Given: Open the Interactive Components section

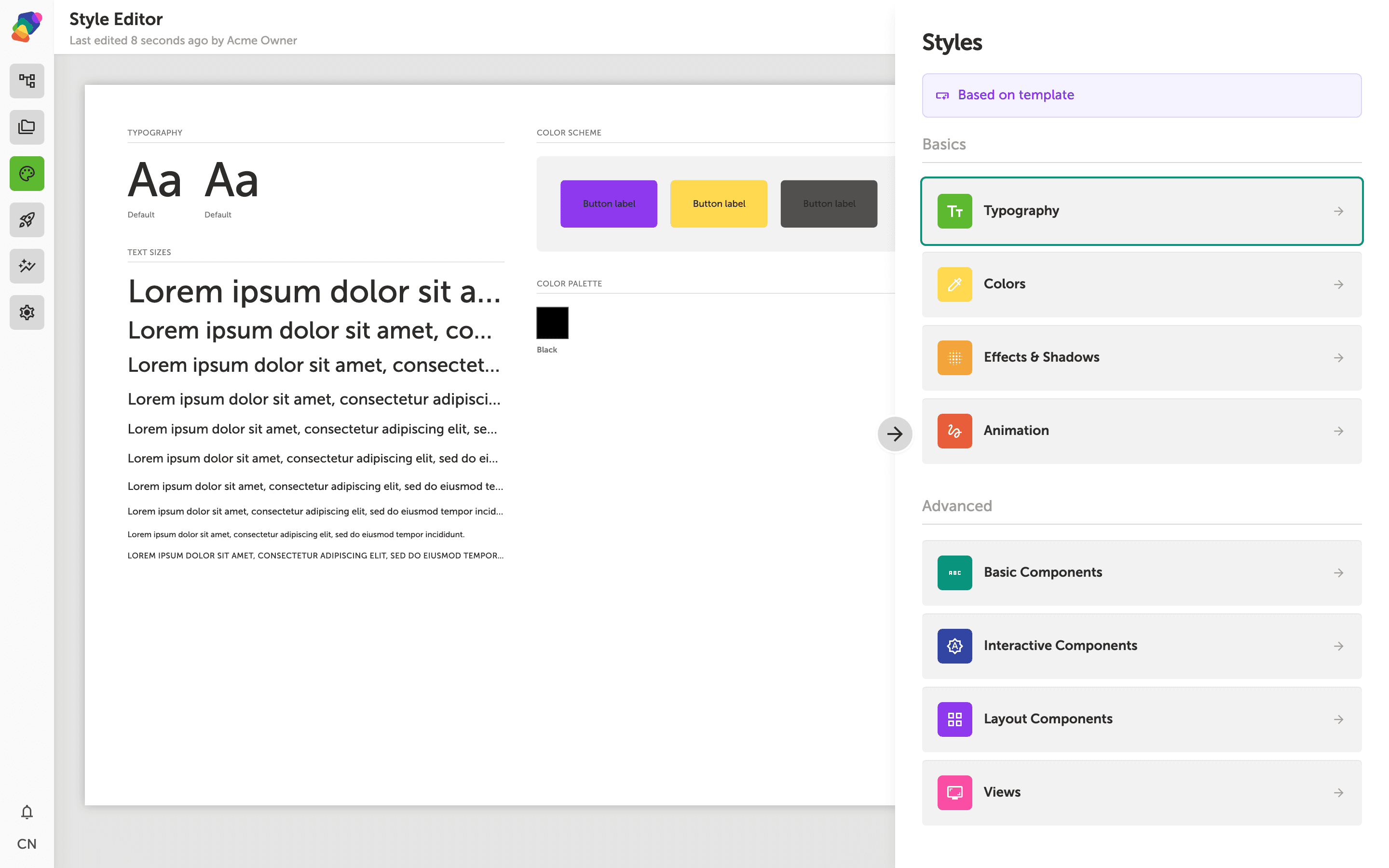Looking at the screenshot, I should pyautogui.click(x=1142, y=646).
